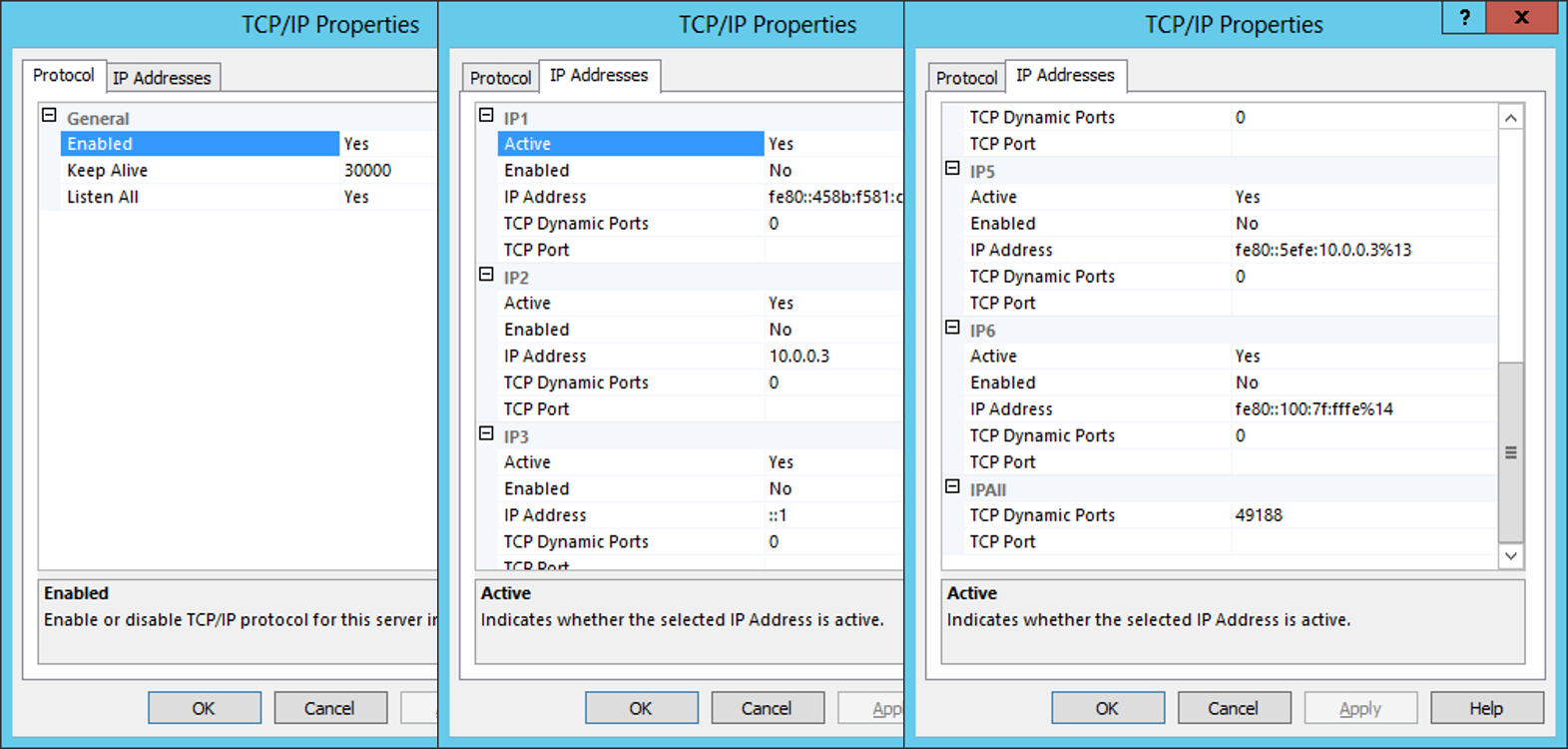The height and width of the screenshot is (749, 1568).
Task: Collapse the IP6 section
Action: (x=951, y=330)
